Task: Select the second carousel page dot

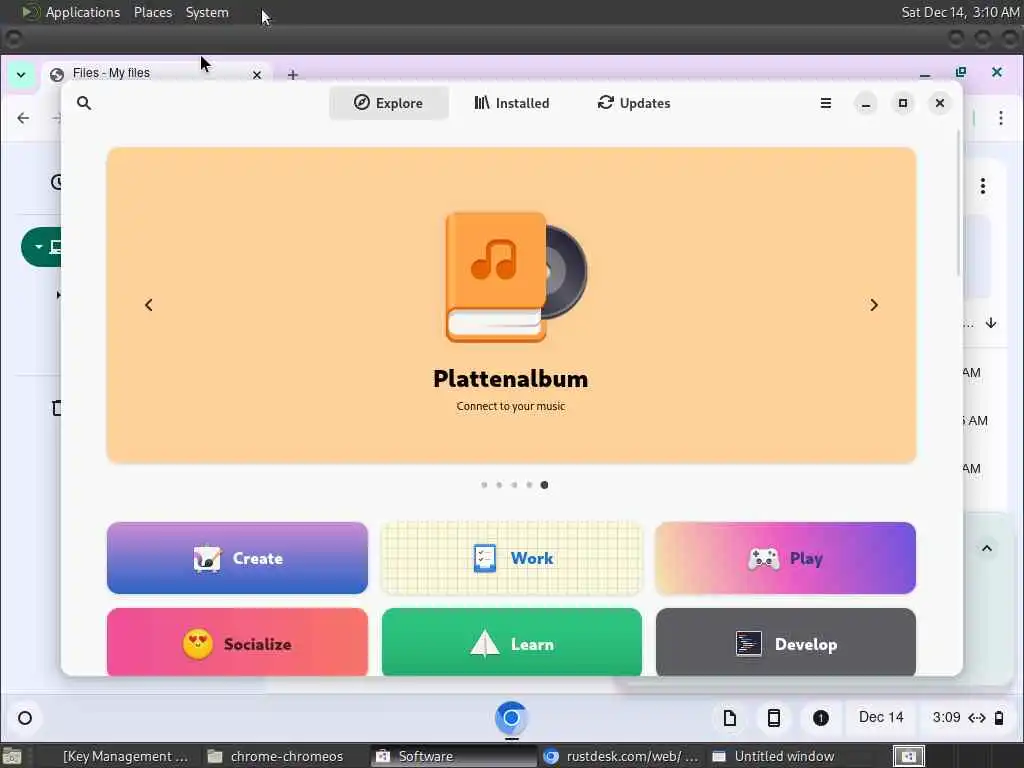Action: (499, 485)
